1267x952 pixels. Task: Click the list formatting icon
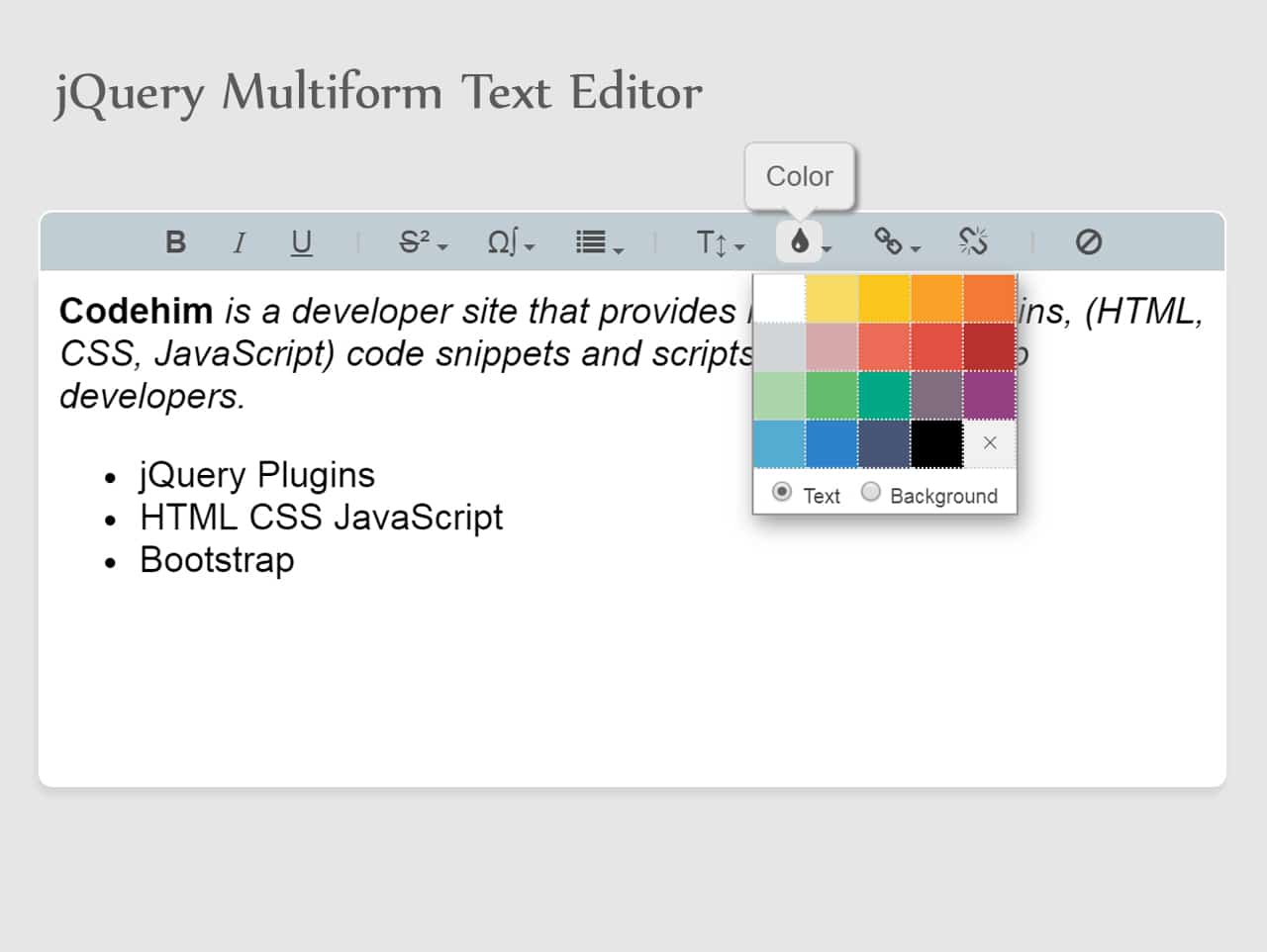coord(590,240)
